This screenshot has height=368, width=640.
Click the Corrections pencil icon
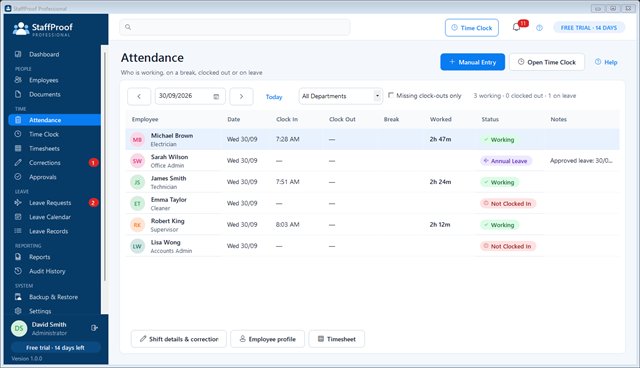(18, 162)
